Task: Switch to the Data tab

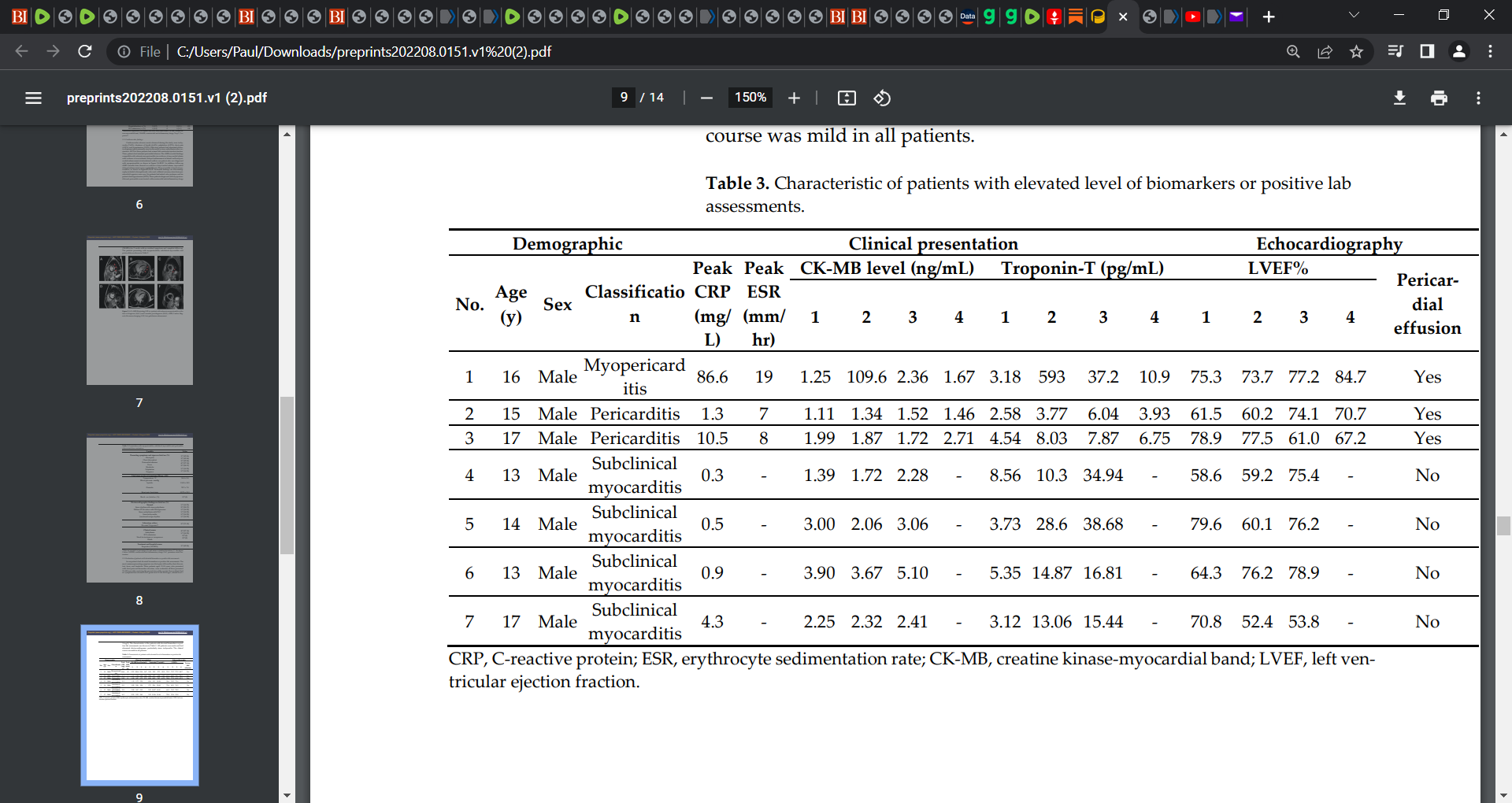Action: tap(968, 17)
